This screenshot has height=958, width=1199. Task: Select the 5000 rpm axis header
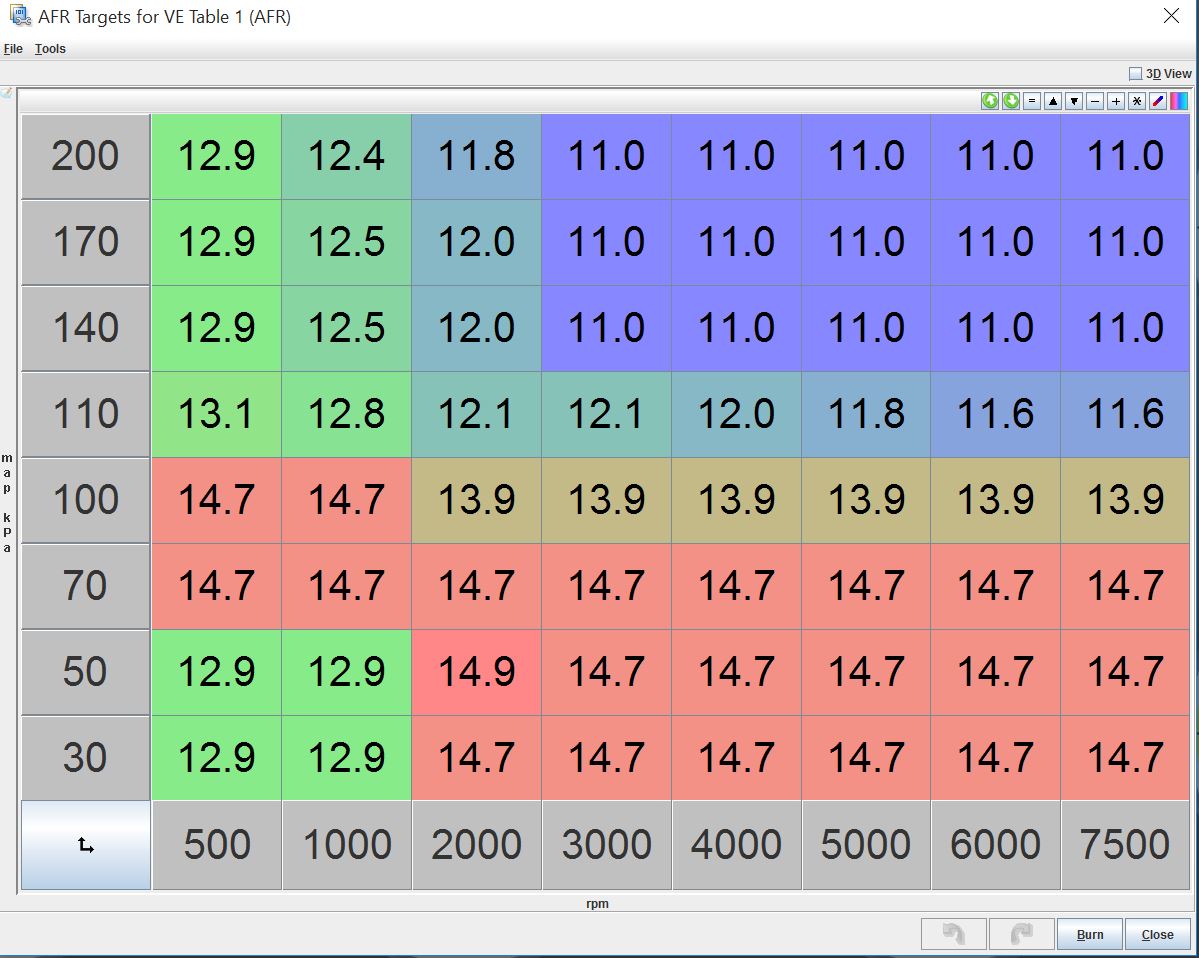(866, 845)
